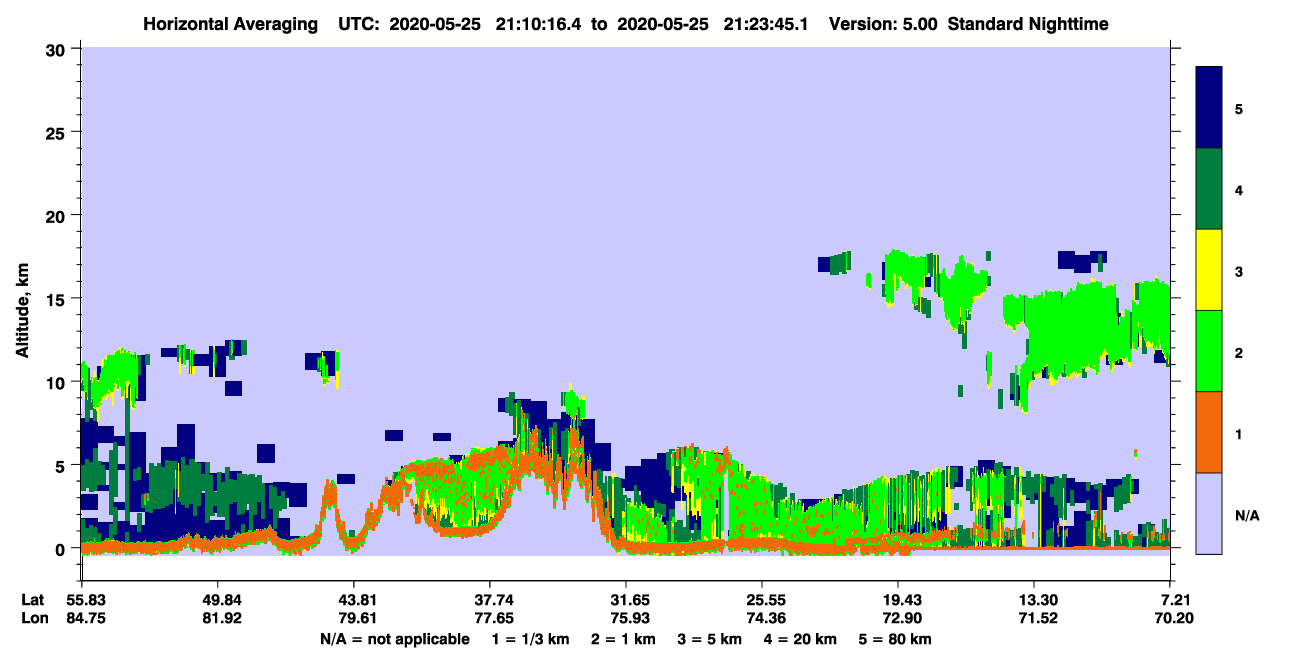Click the altitude tick label '30'

pyautogui.click(x=58, y=49)
